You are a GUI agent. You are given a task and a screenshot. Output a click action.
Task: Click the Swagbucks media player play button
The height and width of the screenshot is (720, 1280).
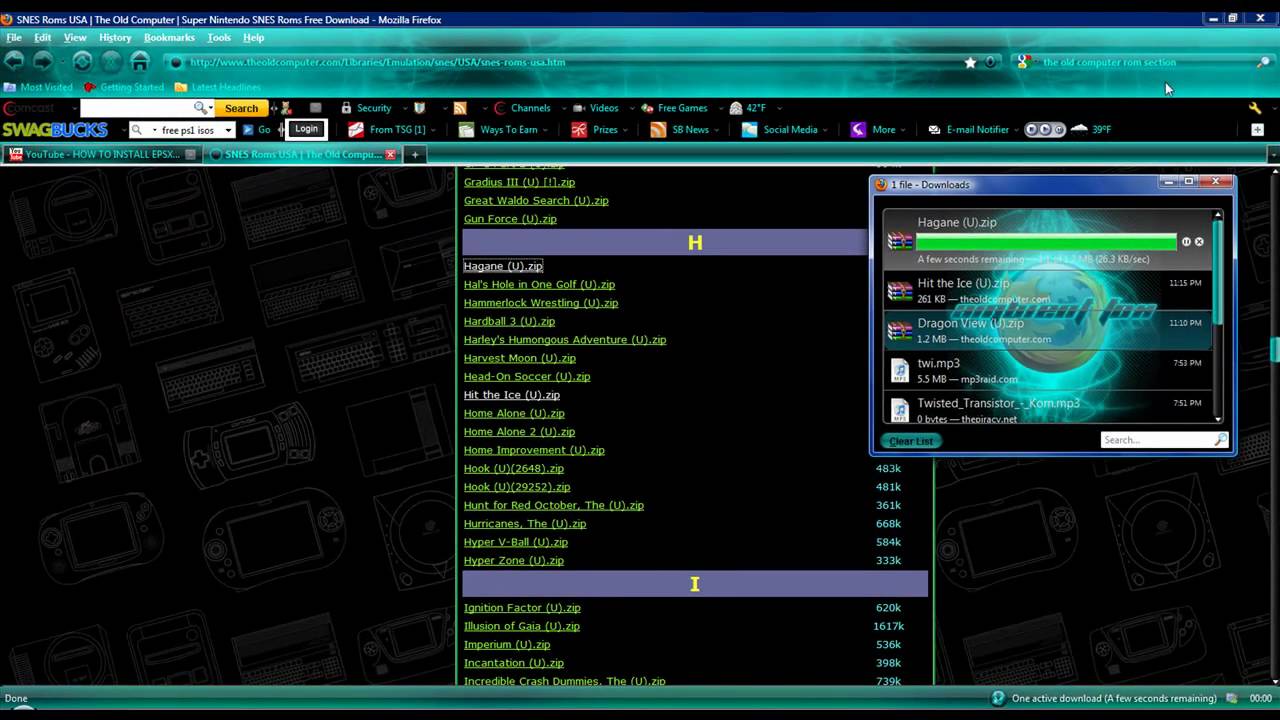(x=1045, y=130)
